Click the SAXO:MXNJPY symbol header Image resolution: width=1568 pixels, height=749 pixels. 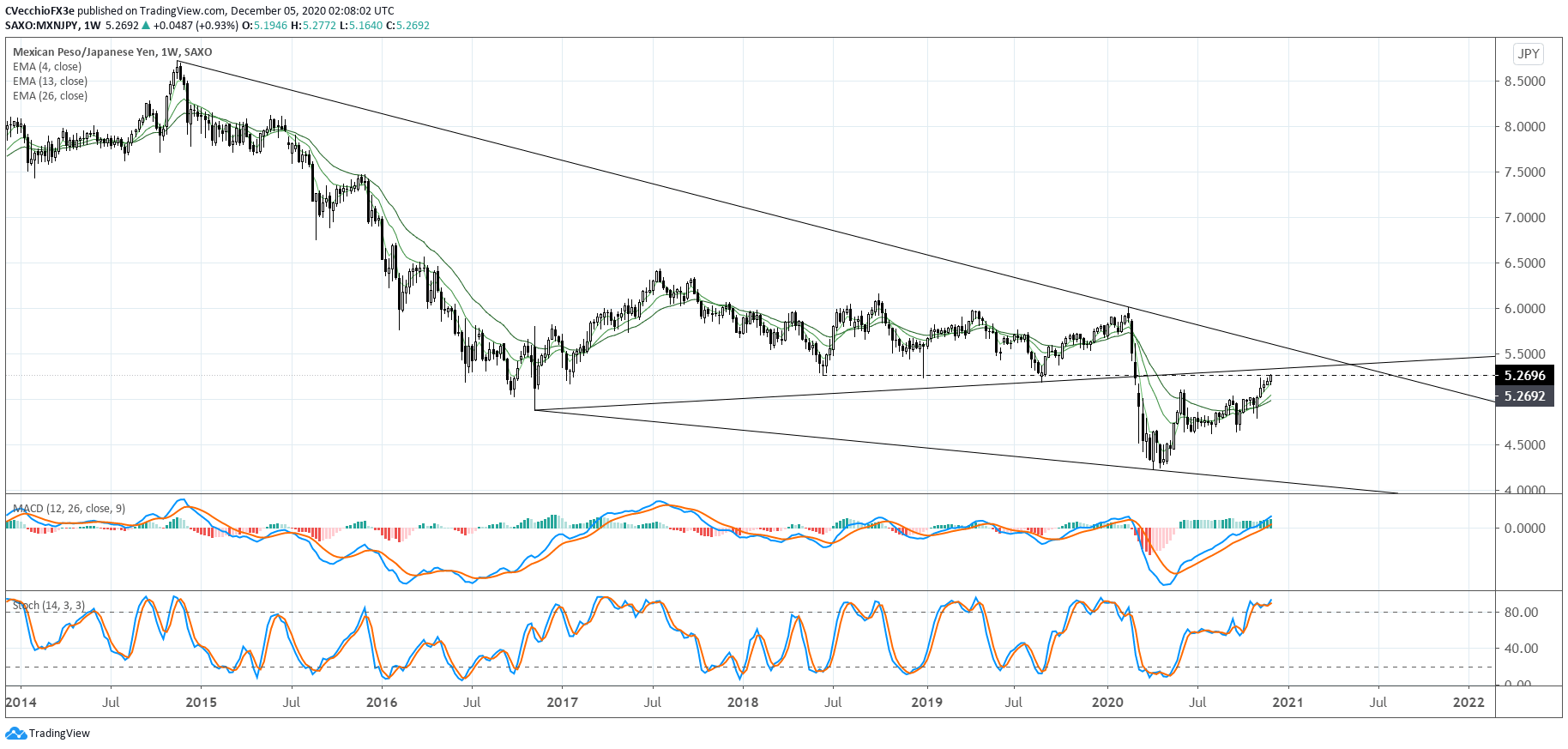(42, 26)
